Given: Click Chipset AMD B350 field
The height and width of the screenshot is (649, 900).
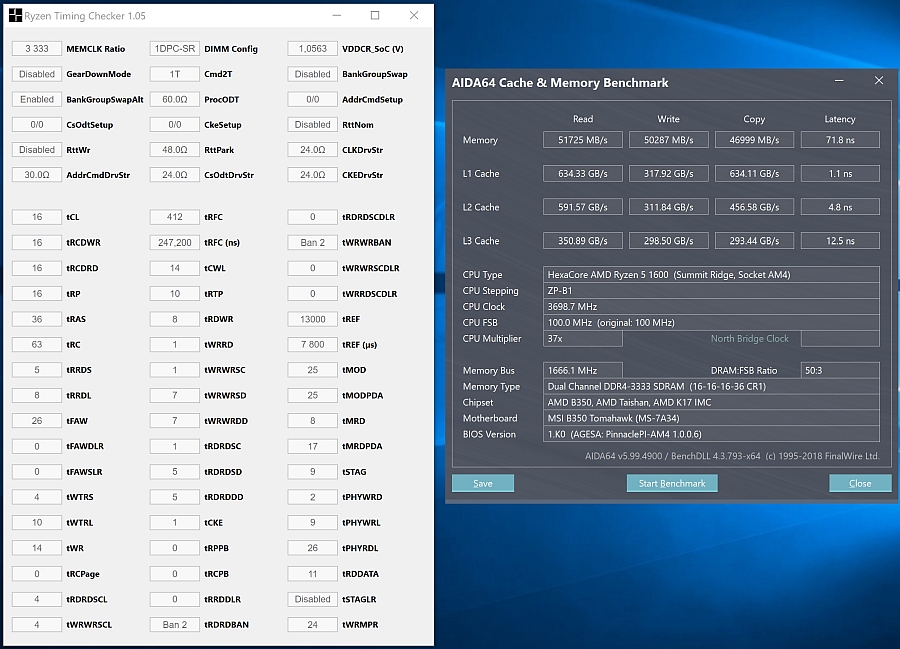Looking at the screenshot, I should [711, 402].
